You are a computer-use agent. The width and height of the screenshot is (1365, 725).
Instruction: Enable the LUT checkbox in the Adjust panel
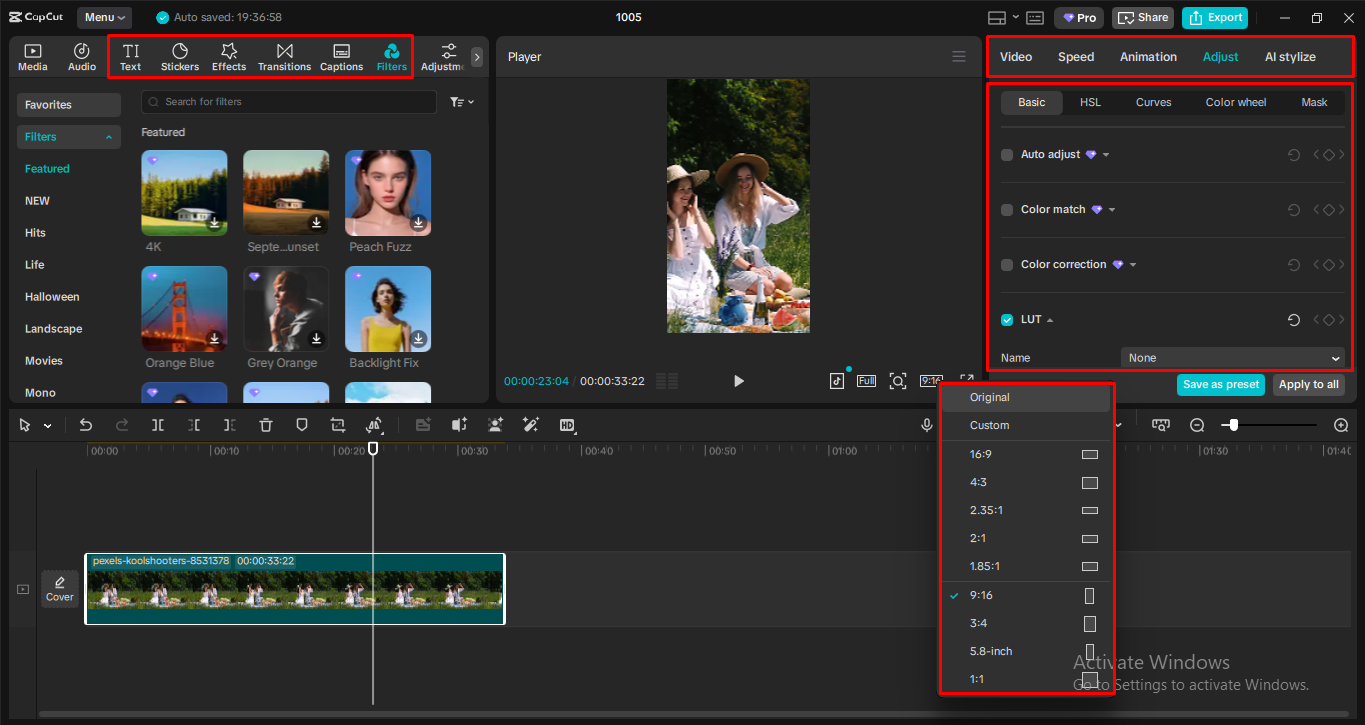[x=1006, y=319]
